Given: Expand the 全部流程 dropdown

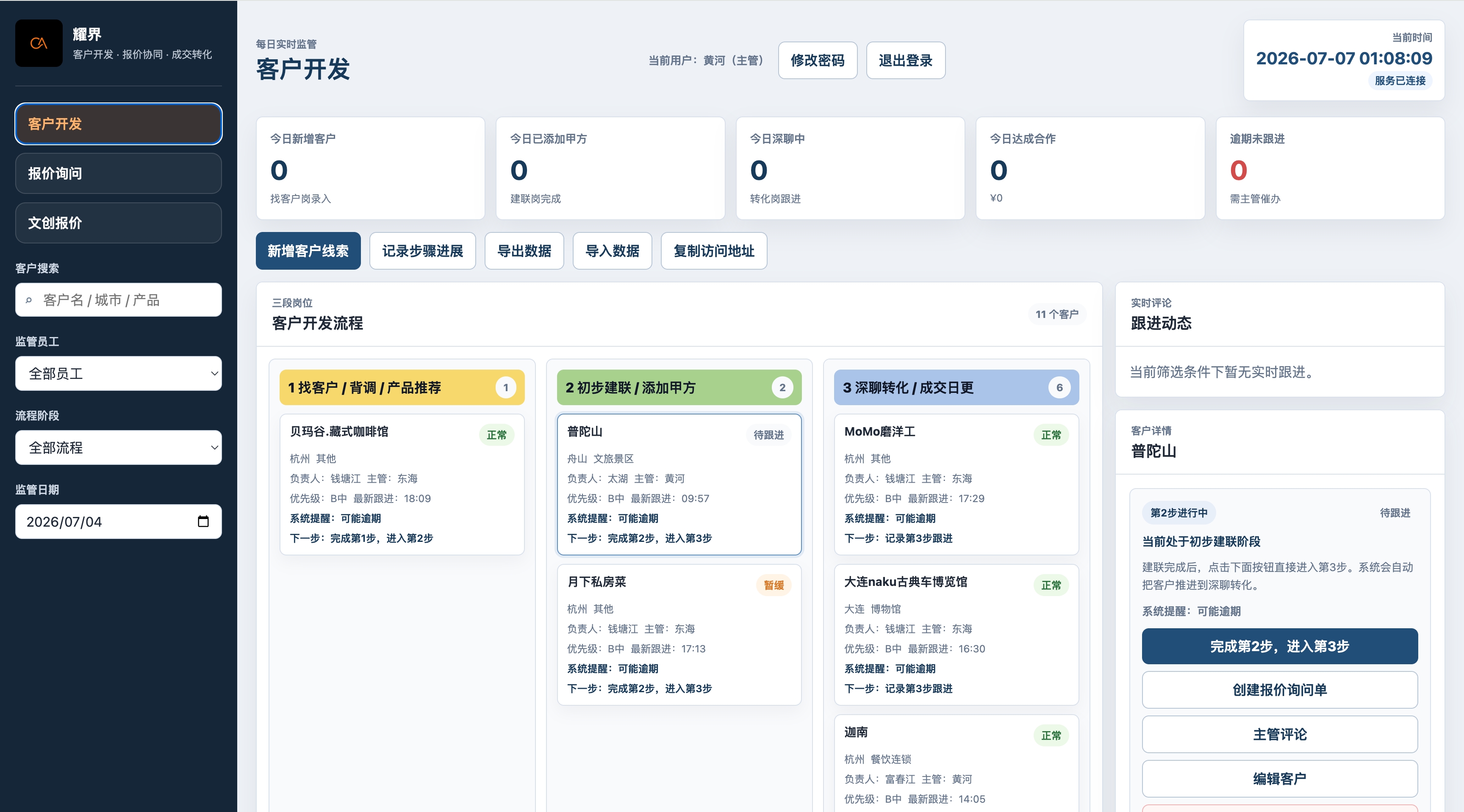Looking at the screenshot, I should point(118,447).
